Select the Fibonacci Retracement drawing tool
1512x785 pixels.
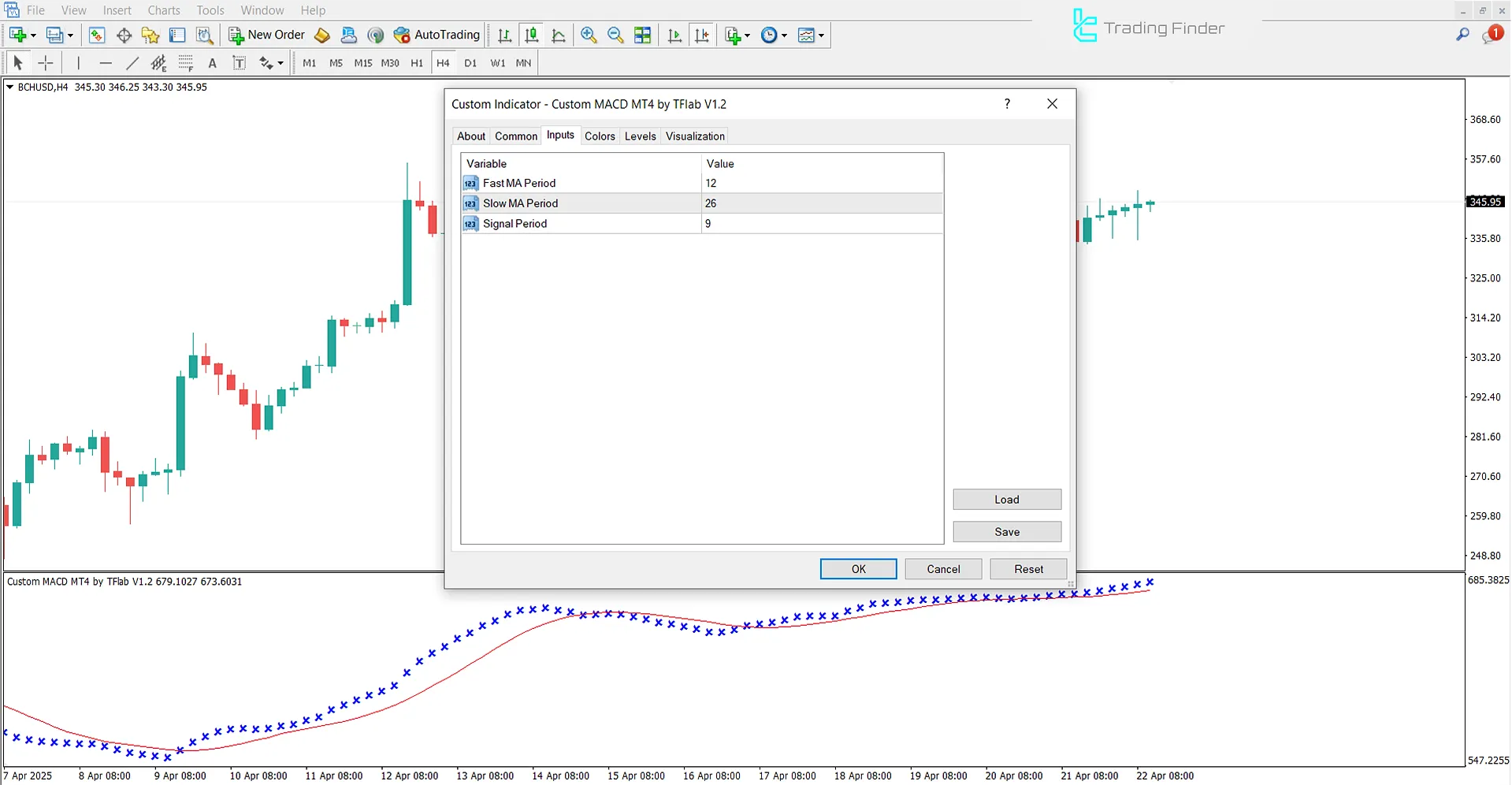tap(186, 62)
